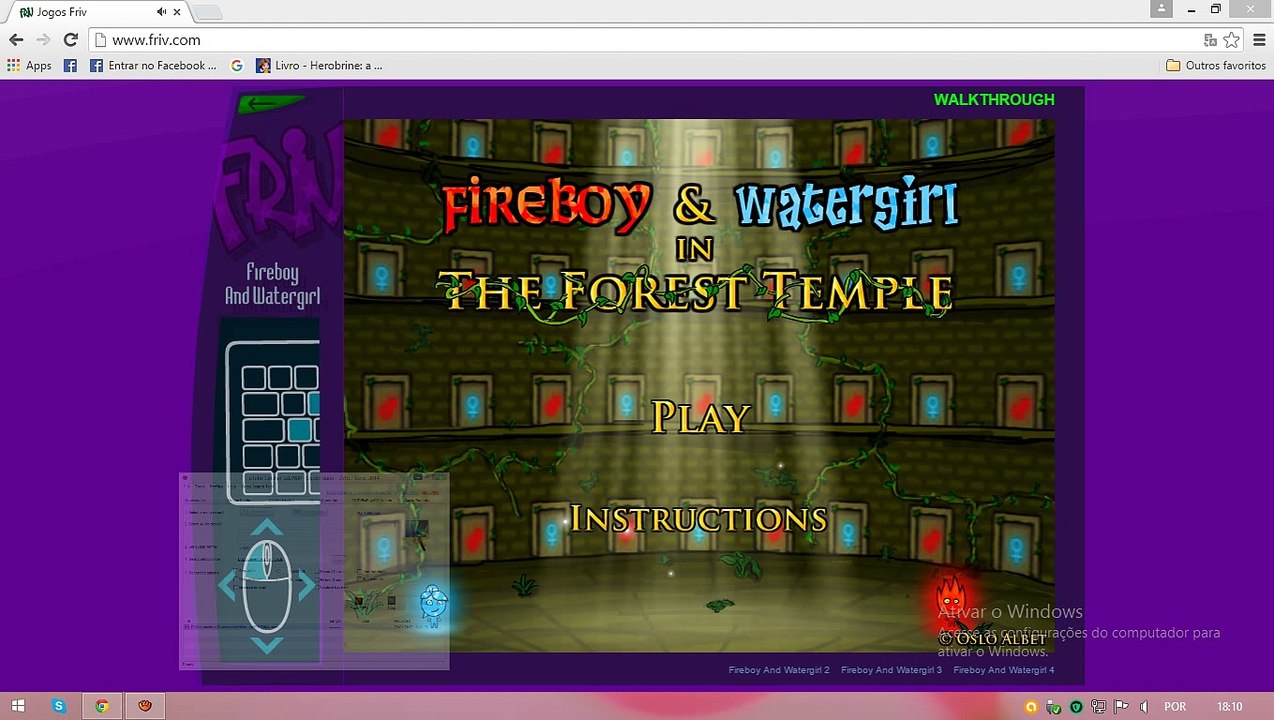Click the green shield tray icon
Screen dimensions: 1274x720
1076,706
